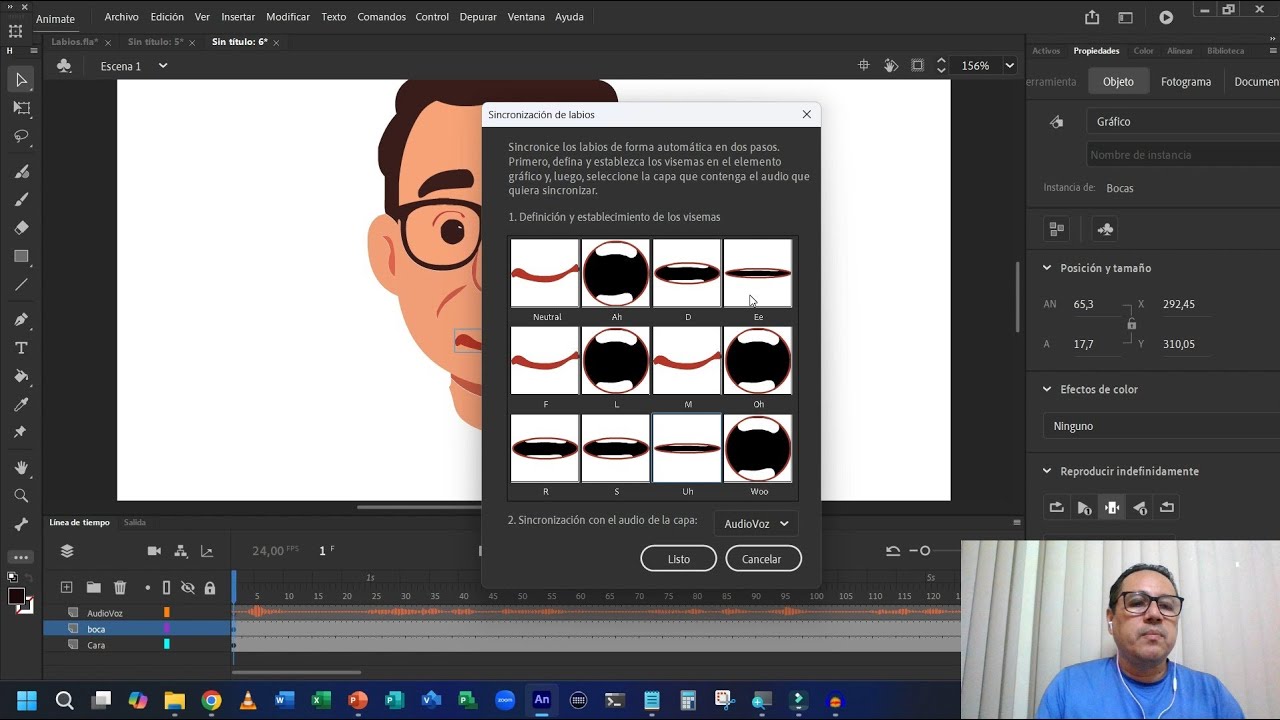This screenshot has width=1280, height=720.
Task: Select the Zoom magnifier tool
Action: (21, 496)
